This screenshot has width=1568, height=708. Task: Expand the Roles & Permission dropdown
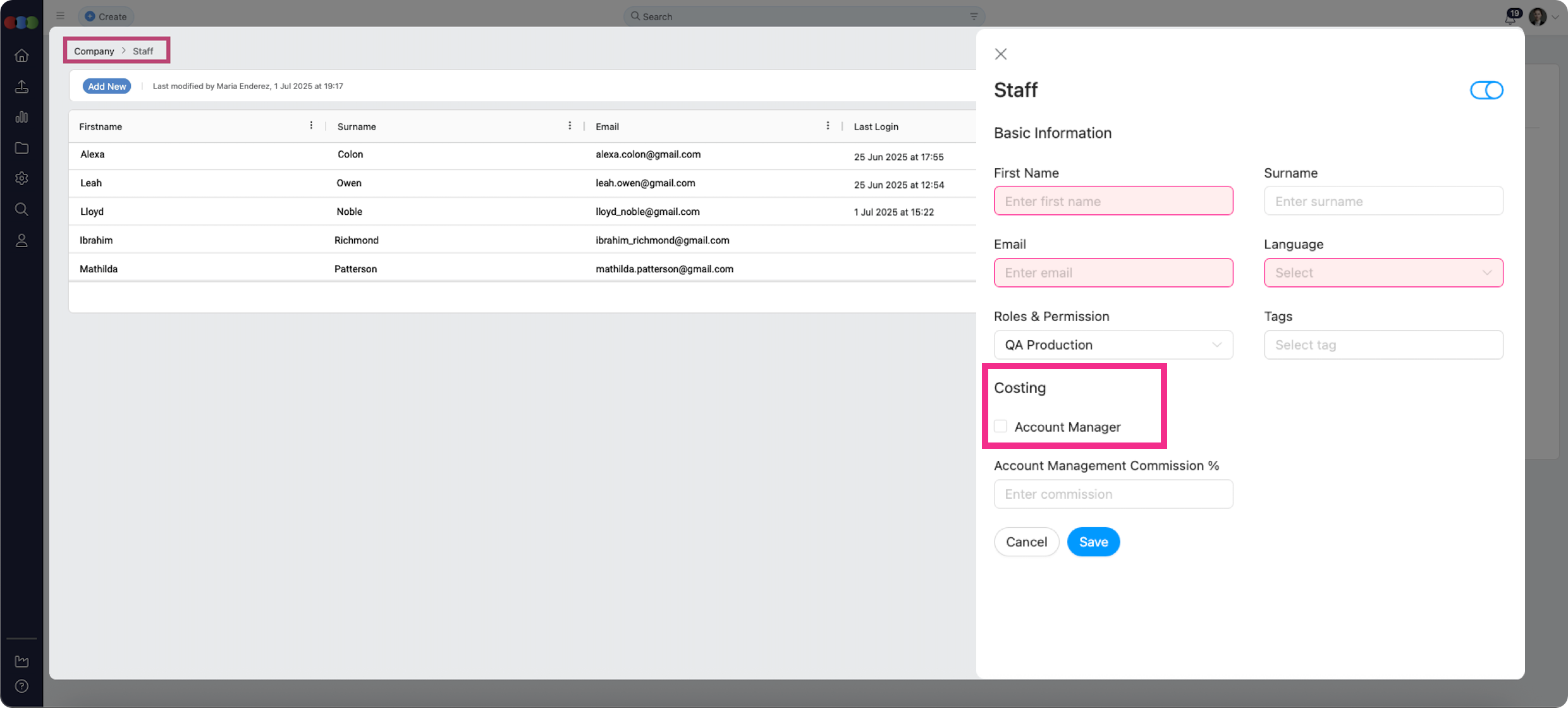point(1113,345)
